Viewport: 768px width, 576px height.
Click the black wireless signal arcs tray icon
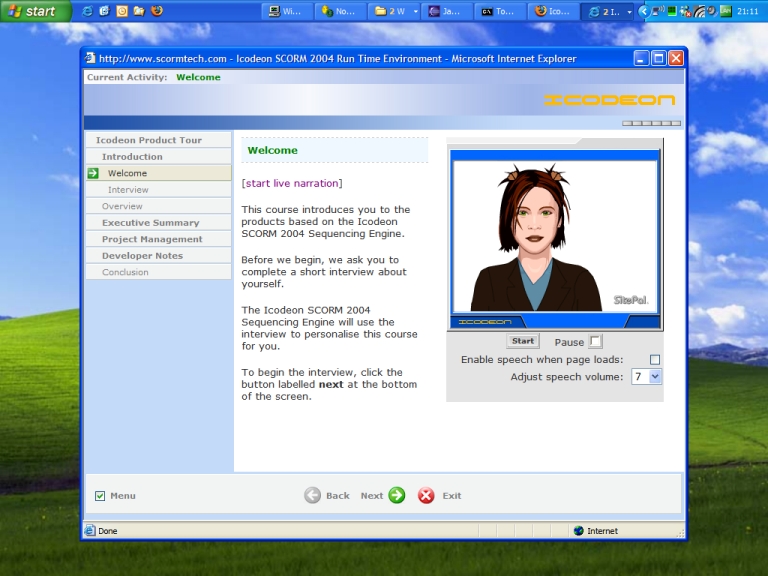[699, 11]
